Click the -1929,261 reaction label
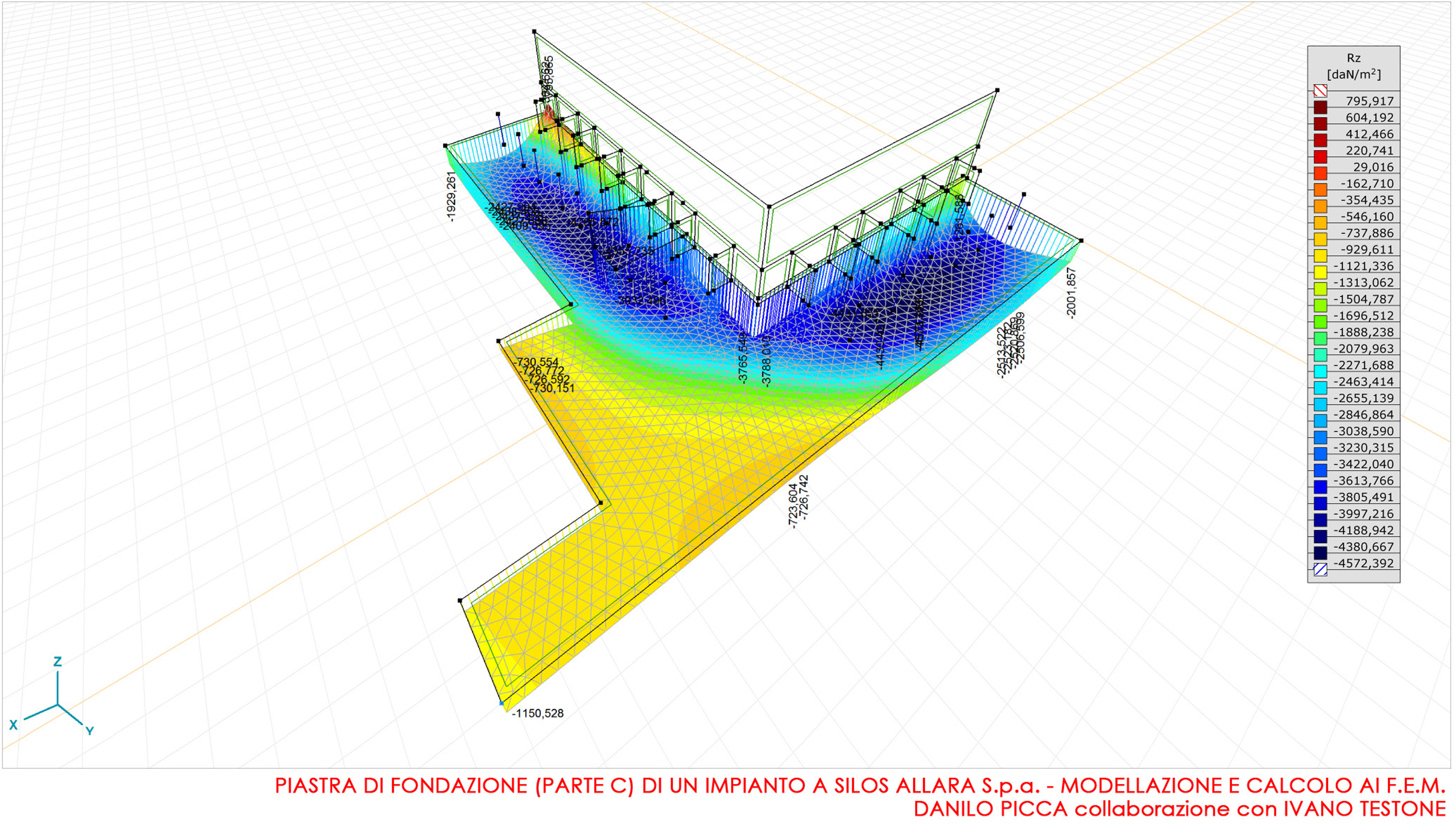 click(x=451, y=196)
